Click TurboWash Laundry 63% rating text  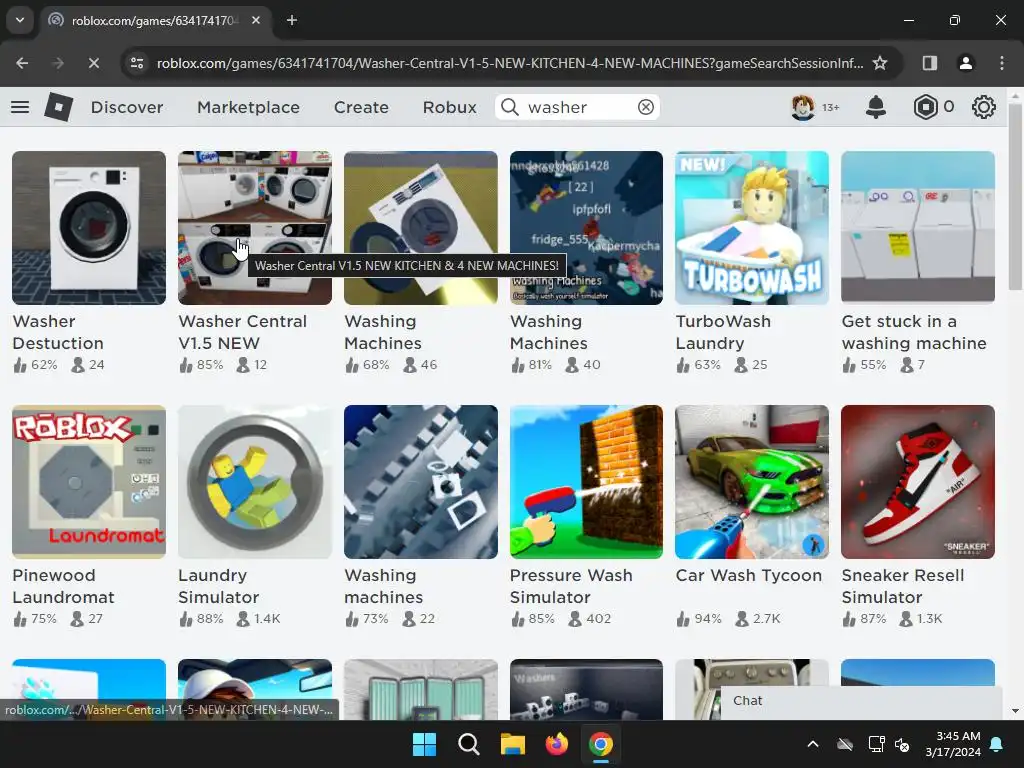point(707,365)
